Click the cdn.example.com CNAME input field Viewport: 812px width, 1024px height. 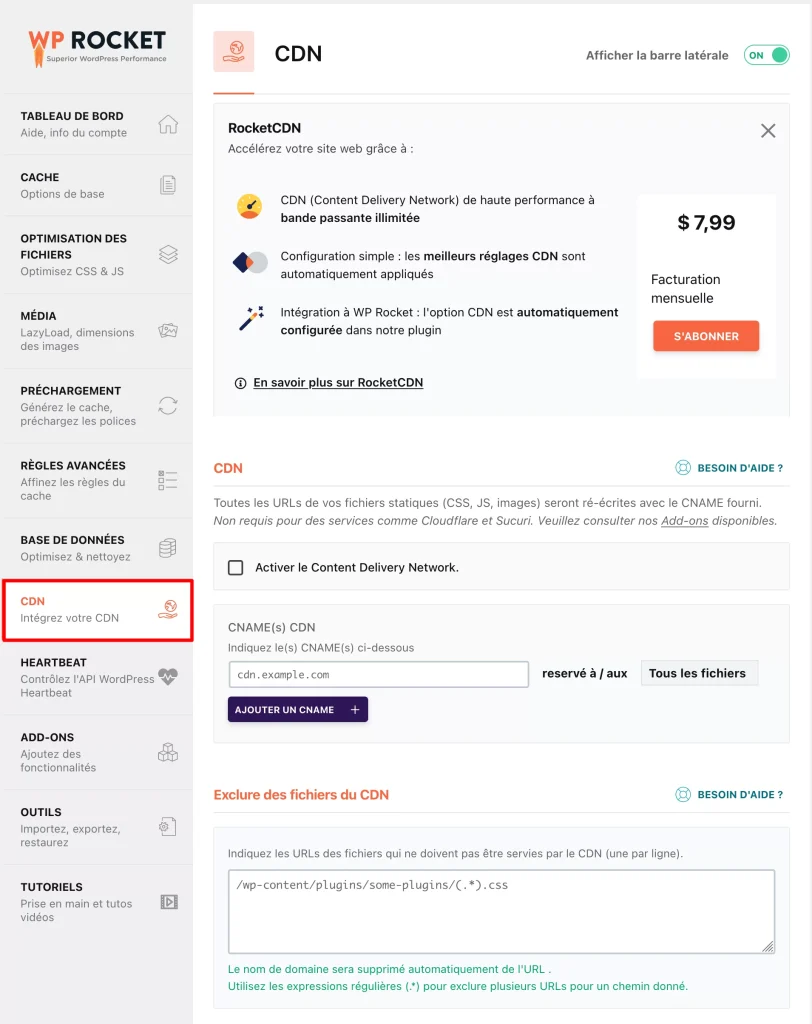tap(379, 675)
